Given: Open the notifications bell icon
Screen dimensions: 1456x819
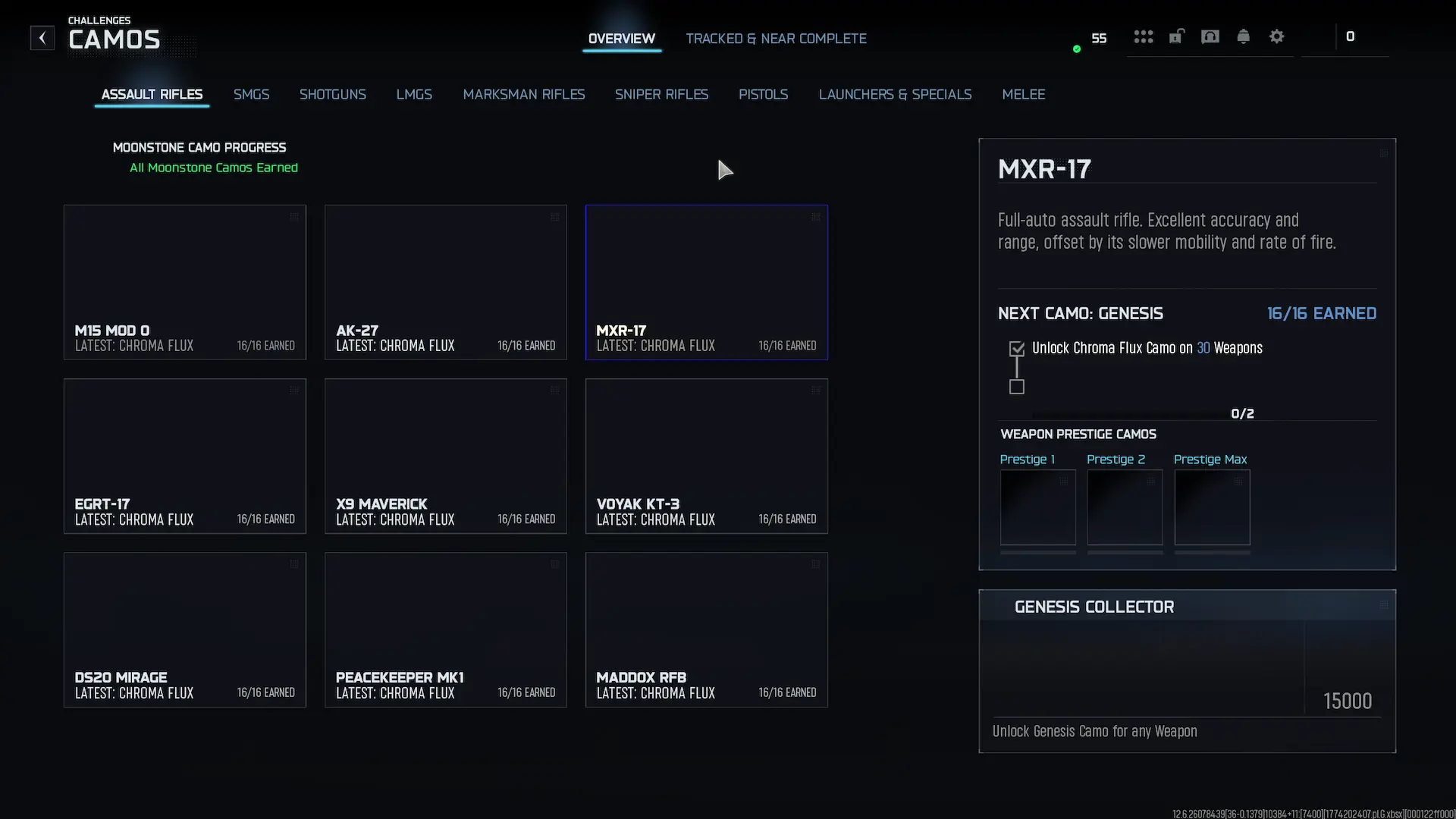Looking at the screenshot, I should [x=1243, y=36].
